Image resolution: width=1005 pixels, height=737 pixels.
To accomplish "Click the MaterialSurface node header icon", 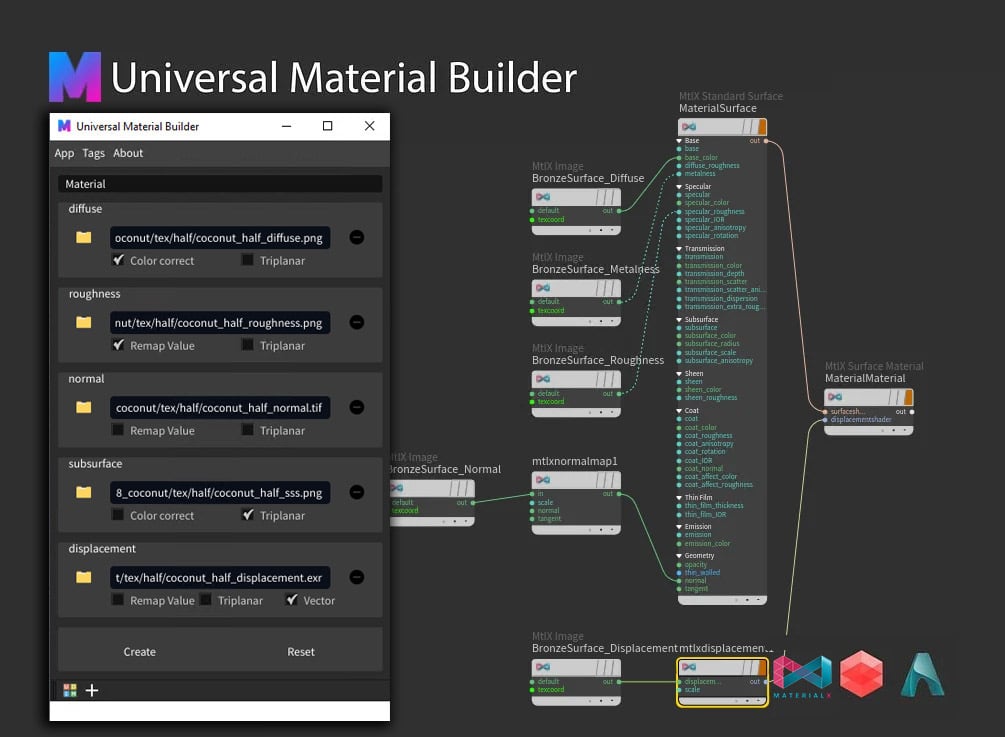I will click(689, 127).
